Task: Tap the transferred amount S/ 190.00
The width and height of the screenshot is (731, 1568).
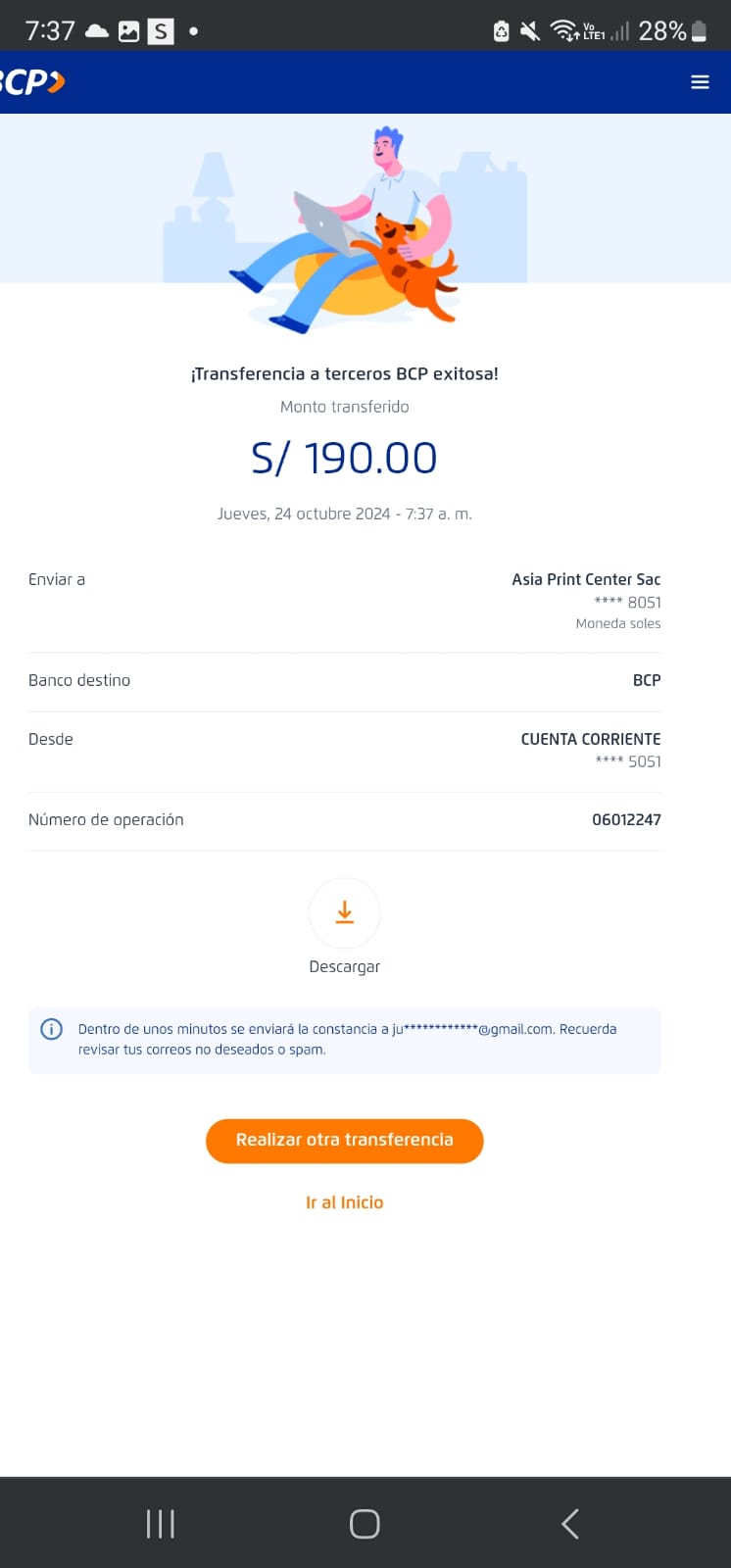Action: pyautogui.click(x=345, y=458)
